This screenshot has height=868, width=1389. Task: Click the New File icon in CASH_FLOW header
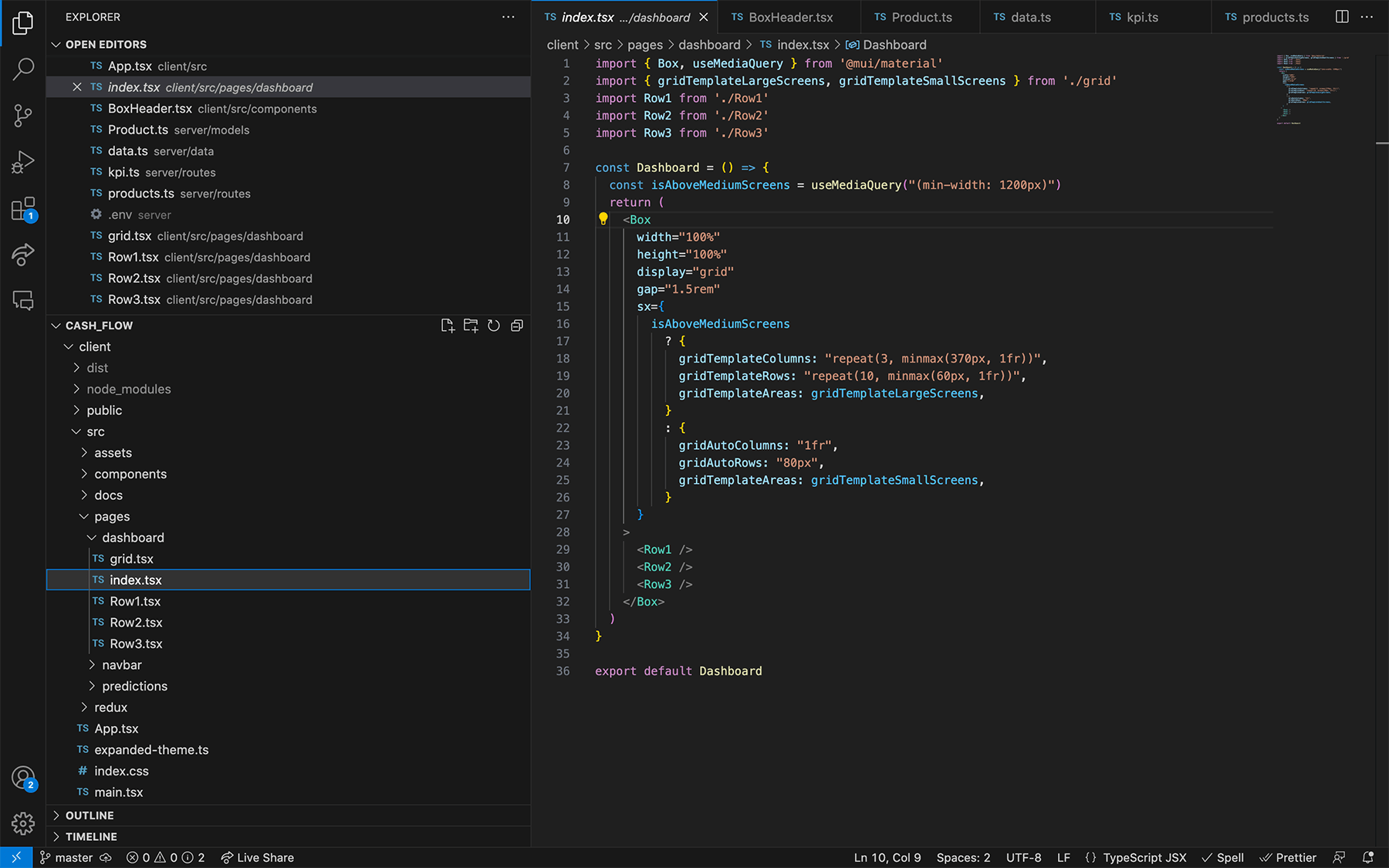448,326
